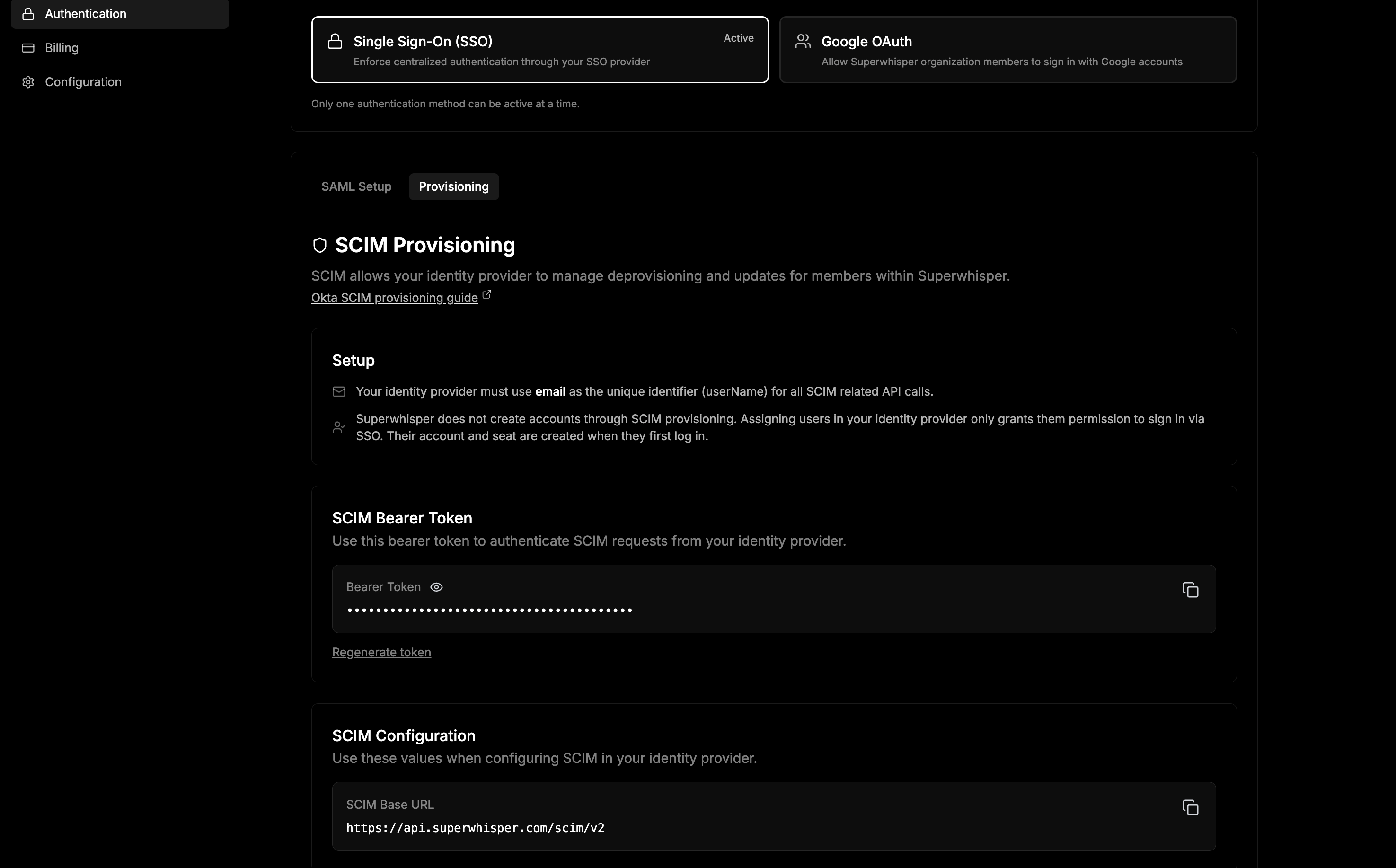Click the credit card icon next to Billing
Viewport: 1396px width, 868px height.
click(x=28, y=48)
